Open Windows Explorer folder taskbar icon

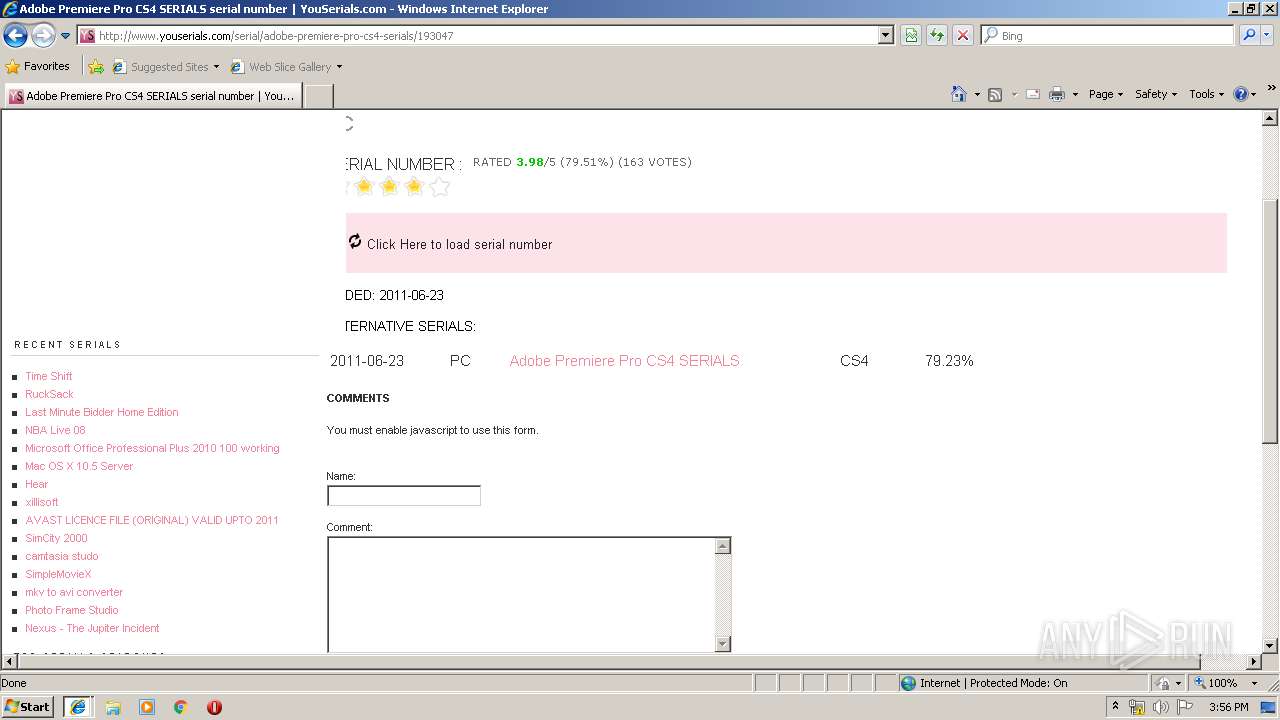[x=113, y=707]
